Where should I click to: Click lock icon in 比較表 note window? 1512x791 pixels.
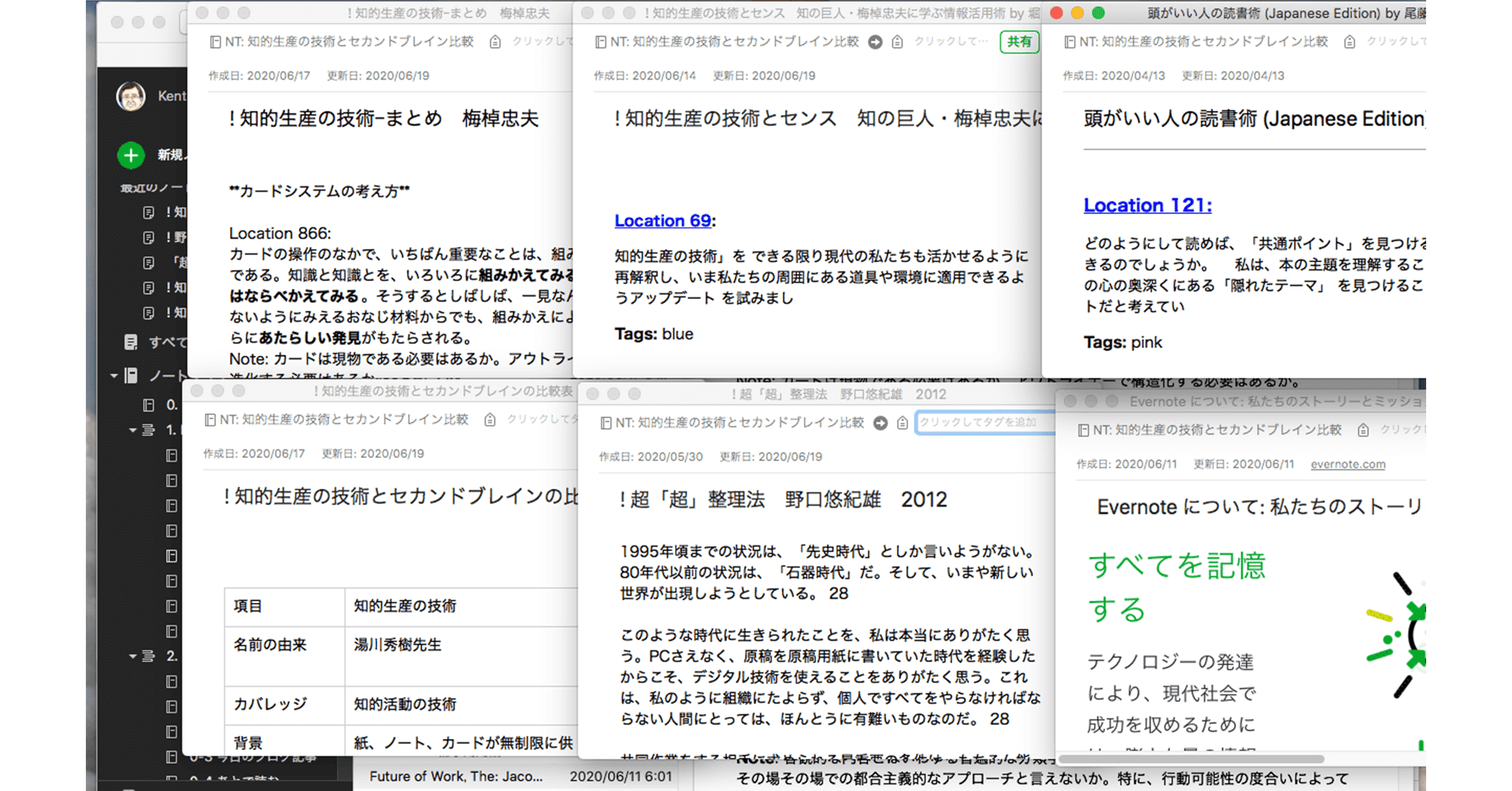pyautogui.click(x=490, y=420)
